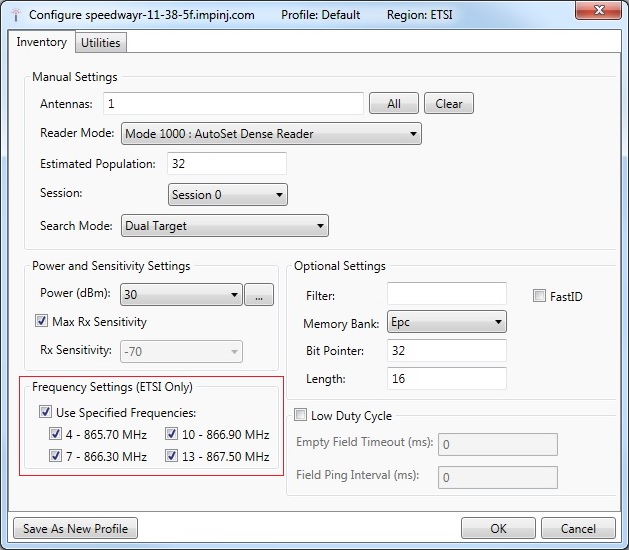
Task: Toggle Use Specified Frequencies checkbox
Action: click(x=45, y=412)
